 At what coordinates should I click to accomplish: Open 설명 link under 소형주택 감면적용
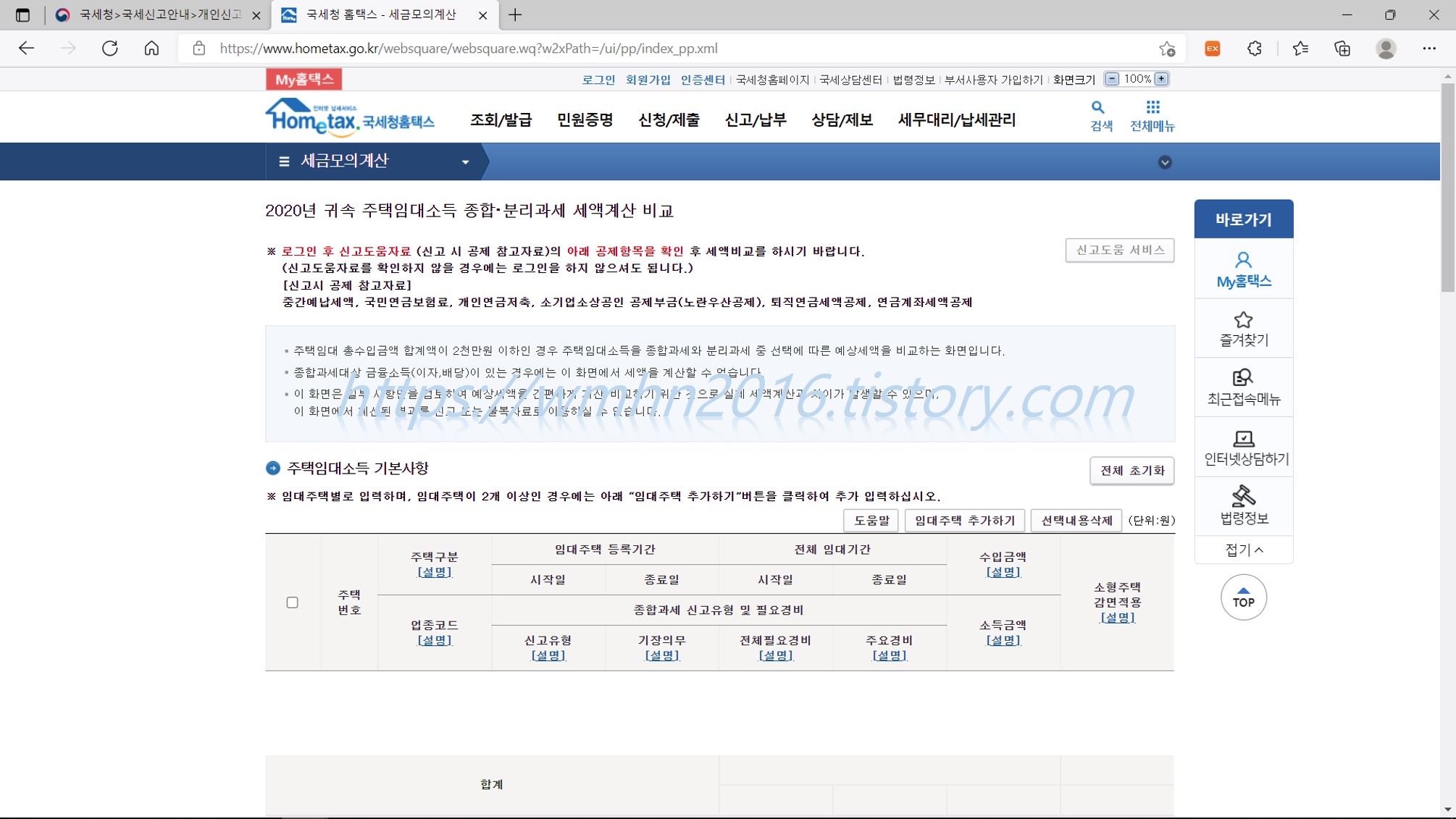point(1118,618)
